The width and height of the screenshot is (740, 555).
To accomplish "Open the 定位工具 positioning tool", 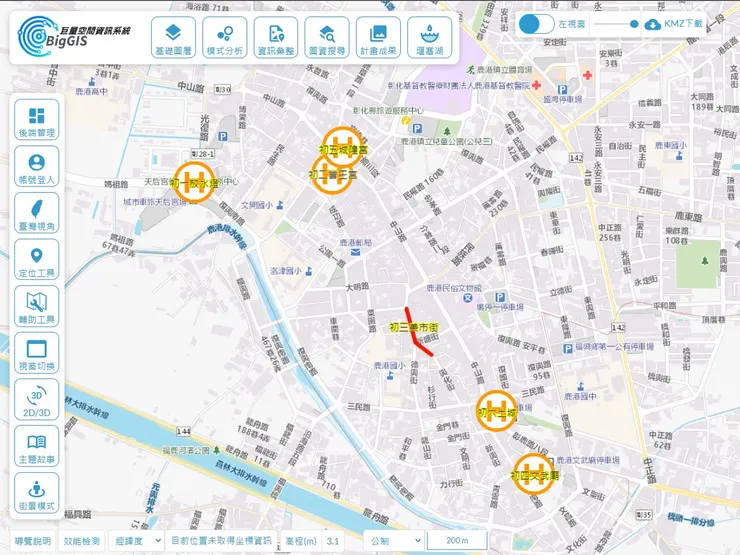I will 37,260.
